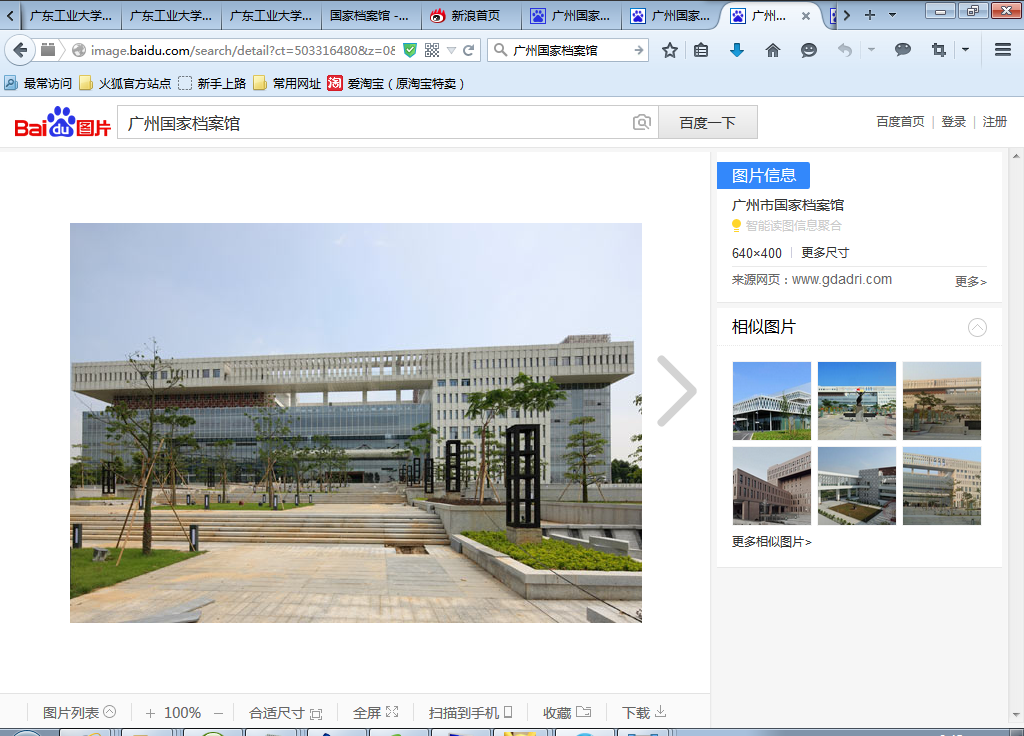Switch to the 国家档案馆 tab
This screenshot has width=1024, height=736.
click(x=369, y=15)
